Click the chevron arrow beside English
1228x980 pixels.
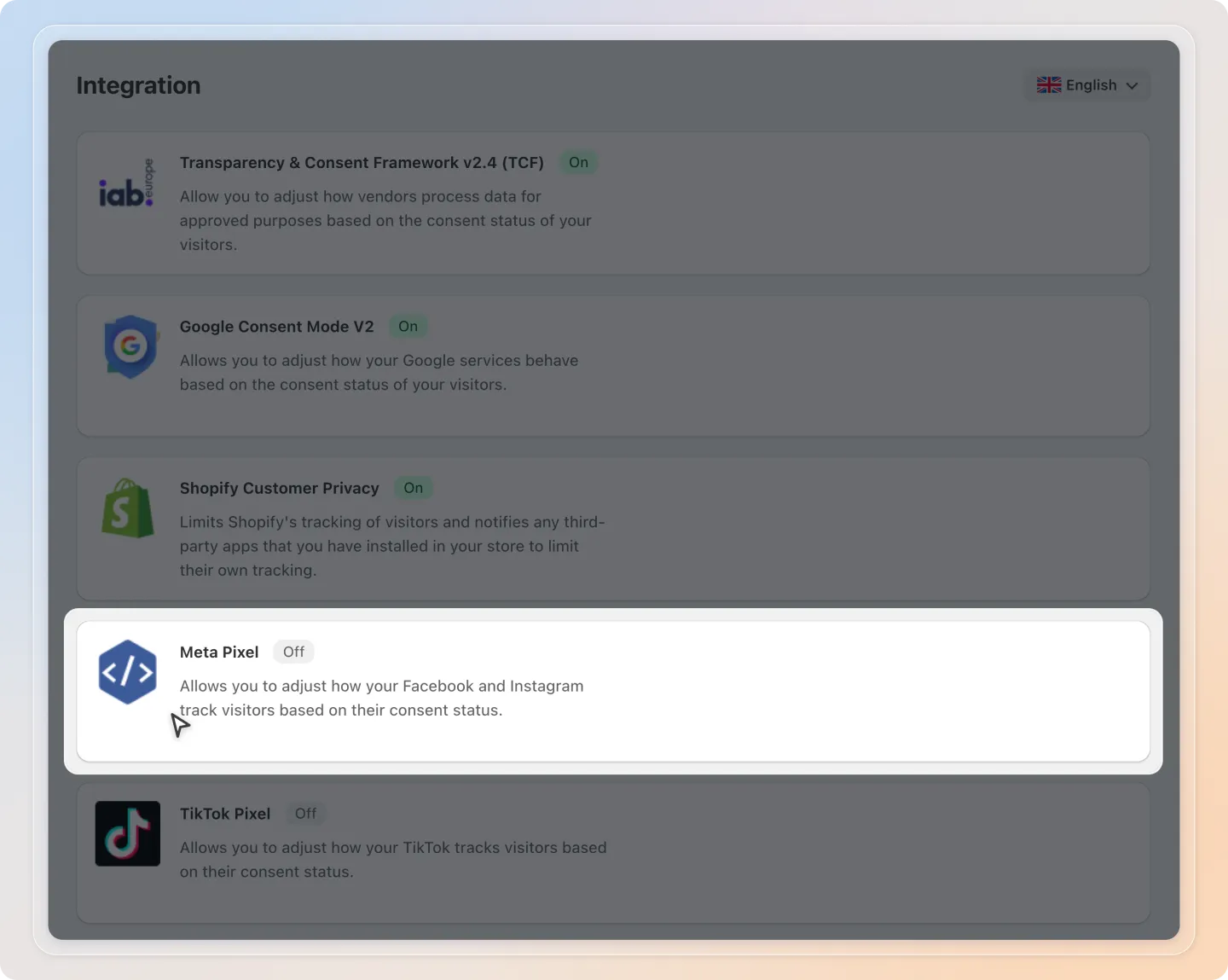pyautogui.click(x=1132, y=86)
